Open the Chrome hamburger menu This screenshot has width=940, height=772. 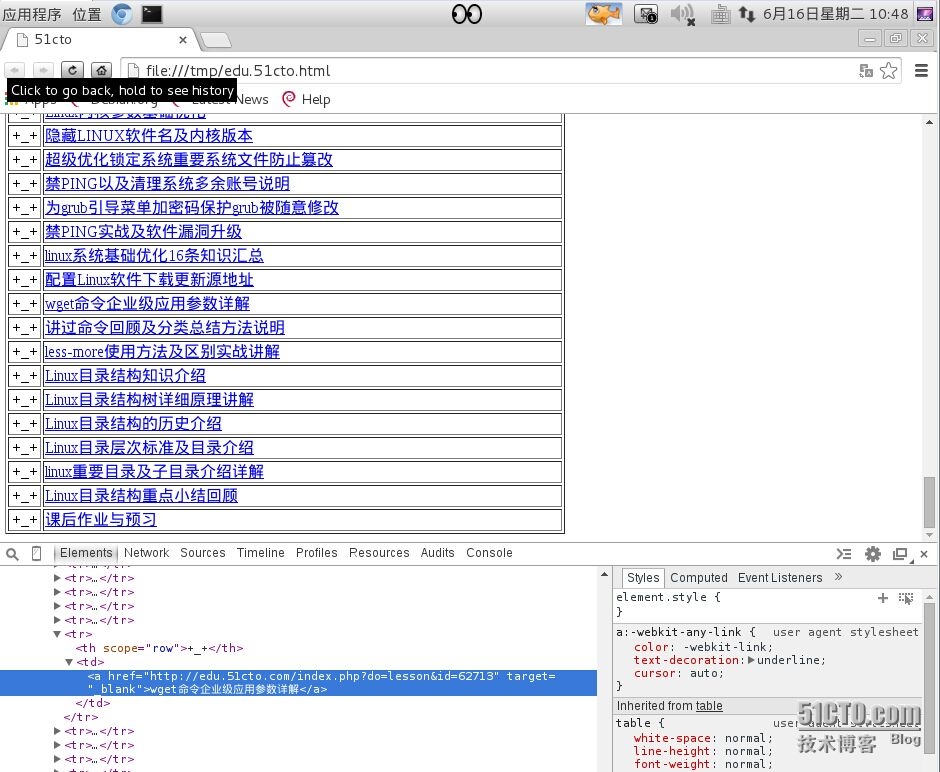[x=921, y=71]
